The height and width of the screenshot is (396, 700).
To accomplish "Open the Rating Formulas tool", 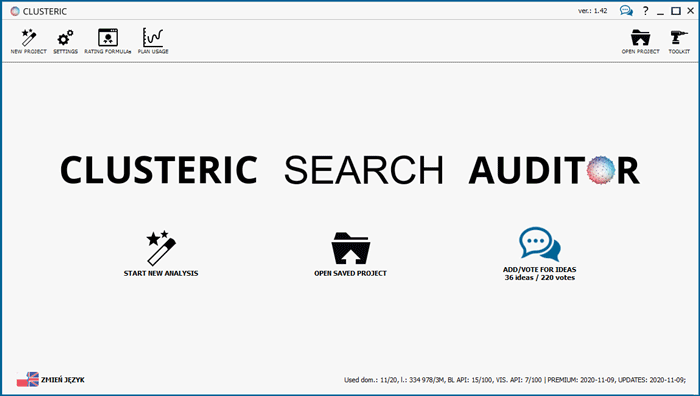I will click(108, 38).
